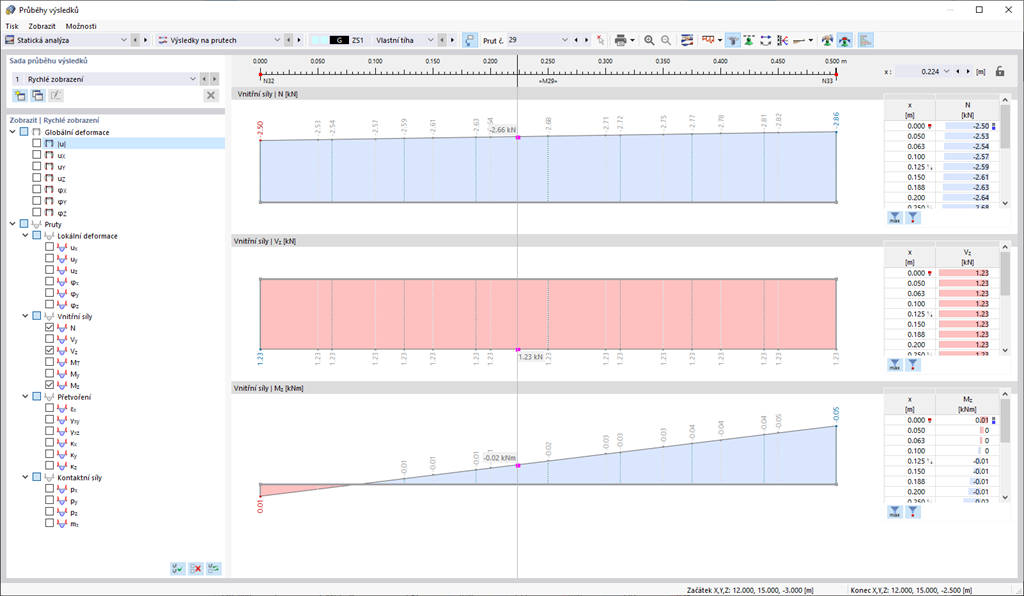Enable the MT internal force checkbox
1024x596 pixels.
pyautogui.click(x=50, y=362)
